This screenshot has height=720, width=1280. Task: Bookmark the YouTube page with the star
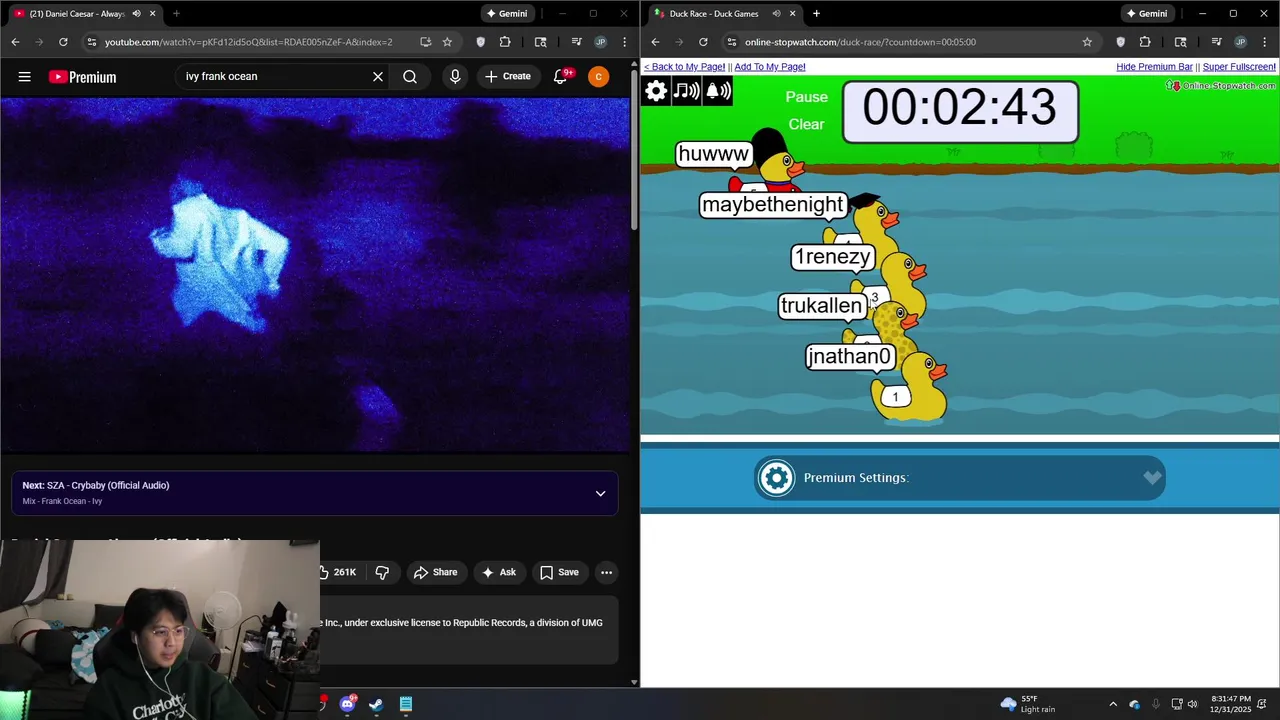pyautogui.click(x=447, y=42)
